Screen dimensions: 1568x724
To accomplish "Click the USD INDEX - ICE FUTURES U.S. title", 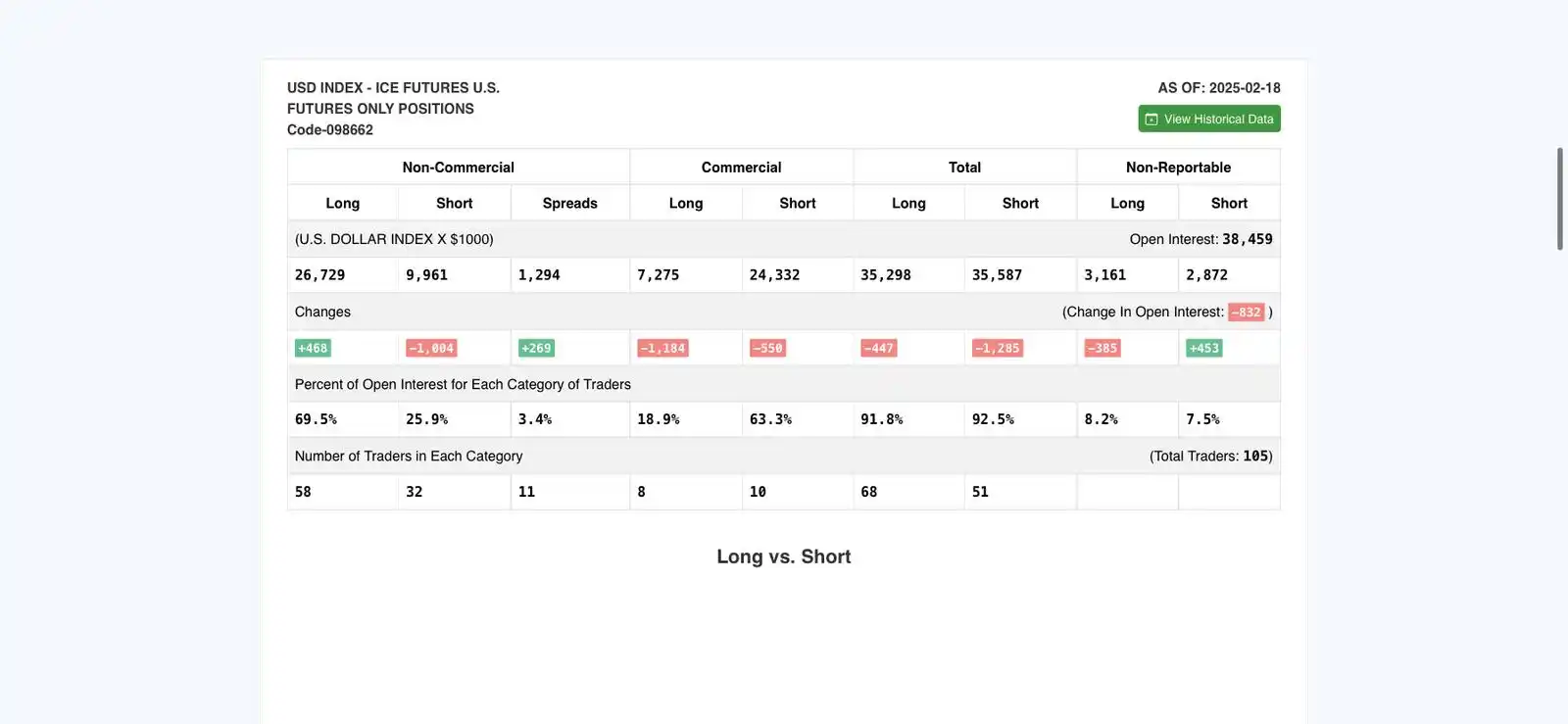I will click(x=393, y=88).
